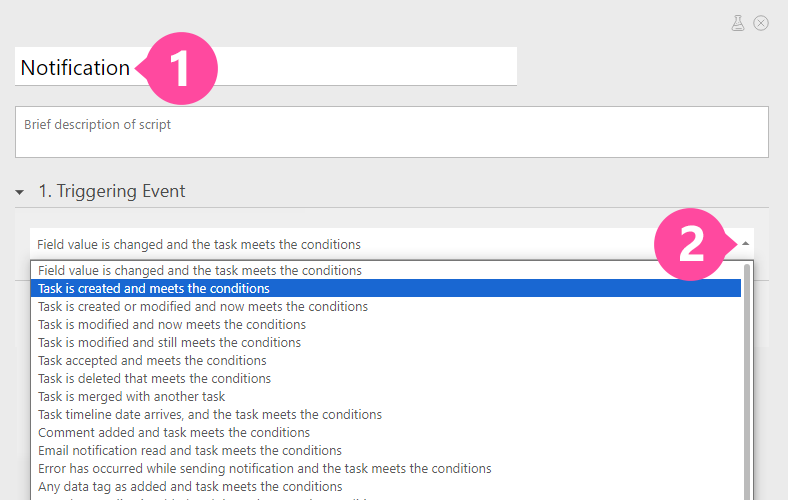
Task: Click the triggering event dropdown arrow
Action: tap(745, 243)
